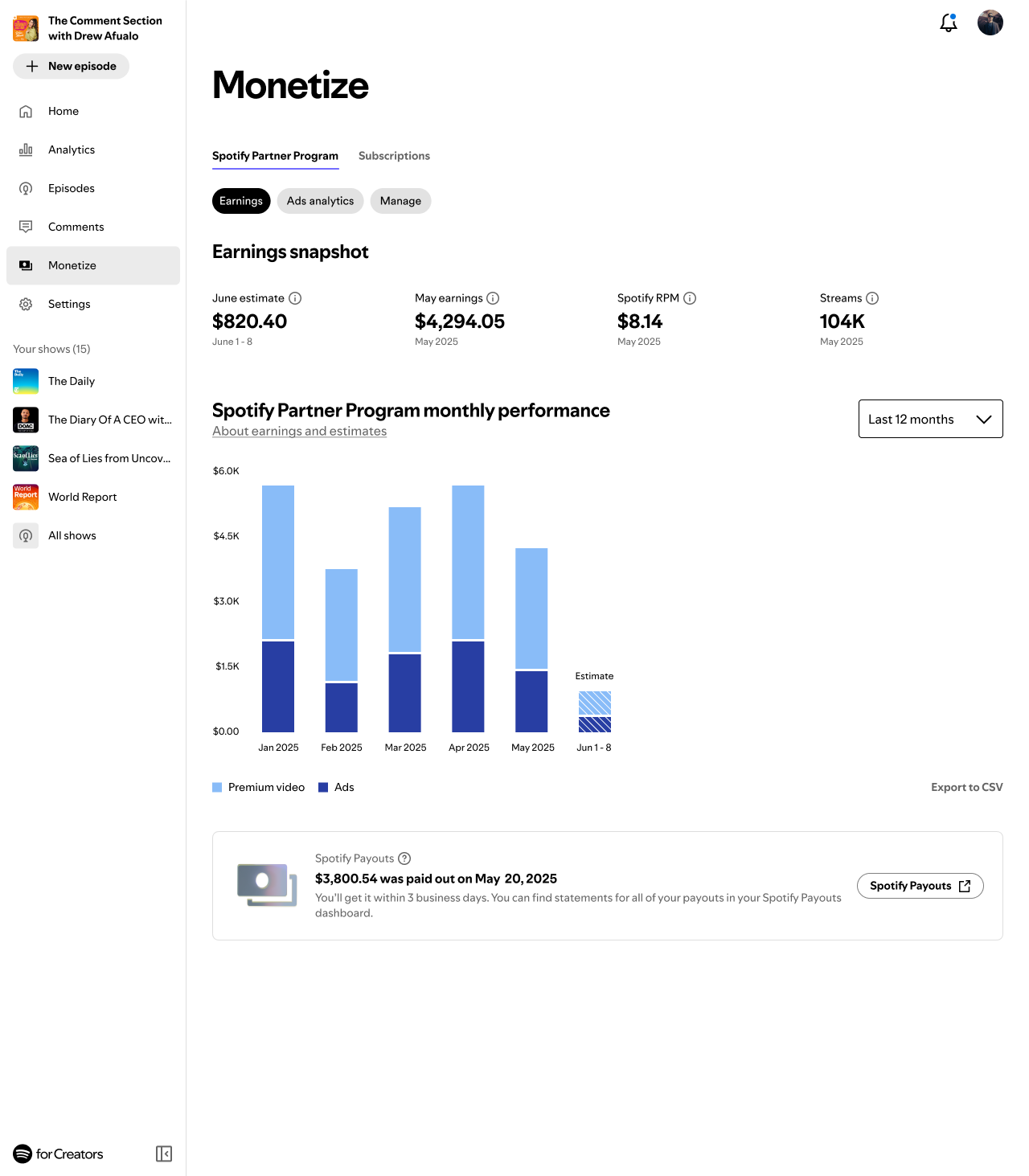
Task: Show info for May earnings
Action: coord(493,298)
